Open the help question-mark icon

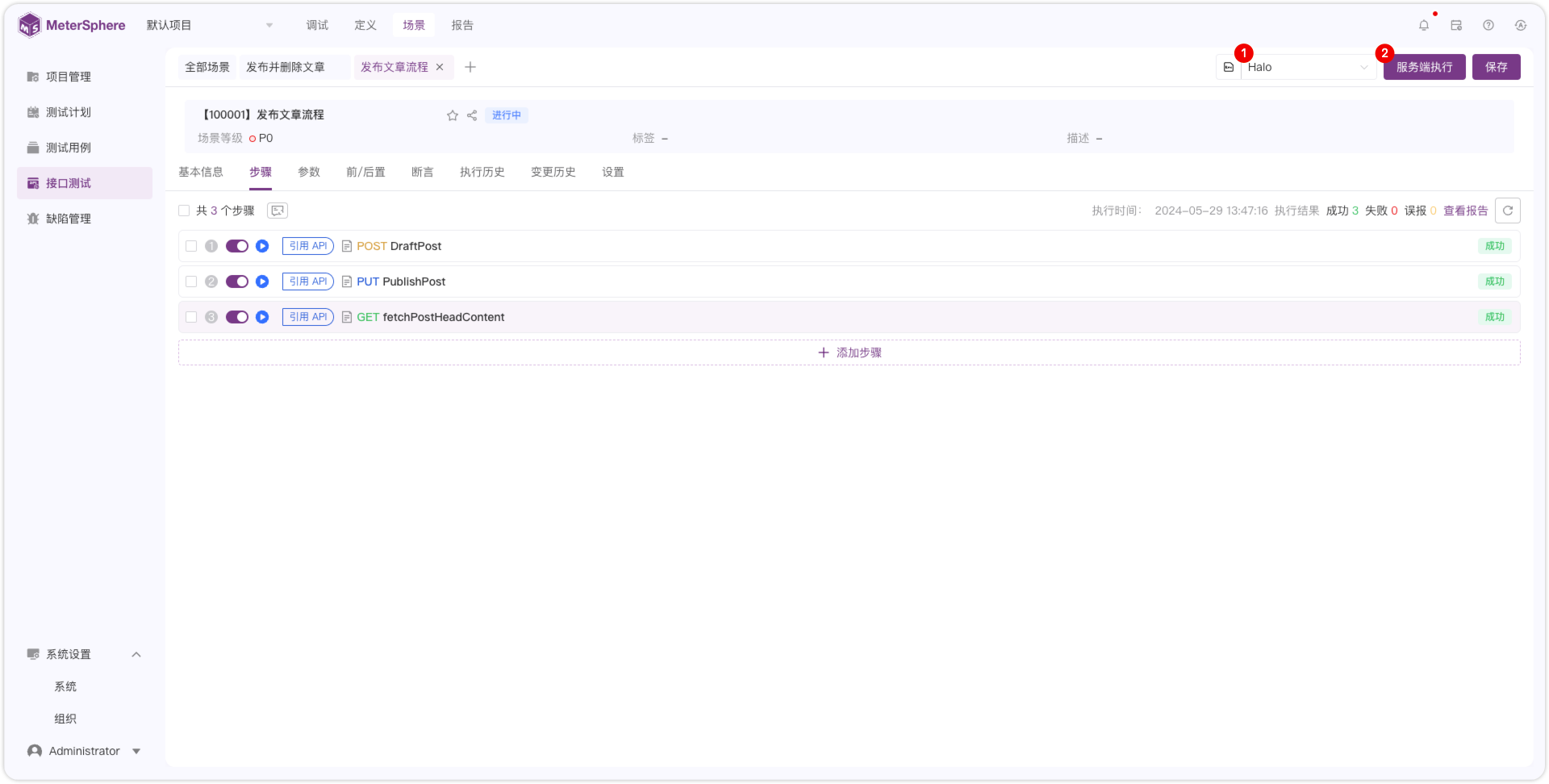click(1488, 25)
